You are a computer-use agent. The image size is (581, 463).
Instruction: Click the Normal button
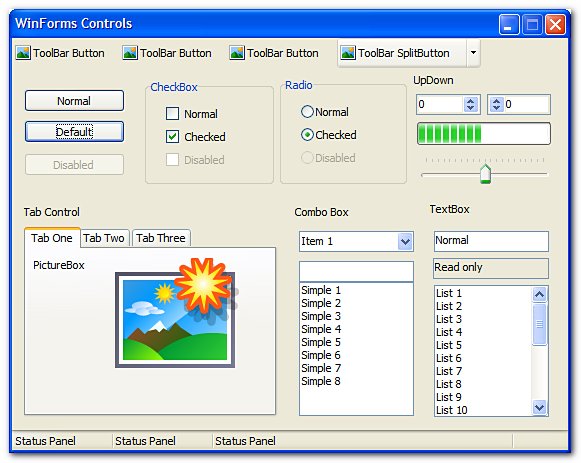tap(74, 101)
